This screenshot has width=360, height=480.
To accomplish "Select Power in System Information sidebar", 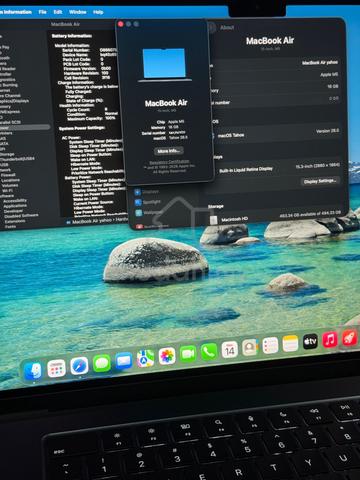I will click(24, 127).
